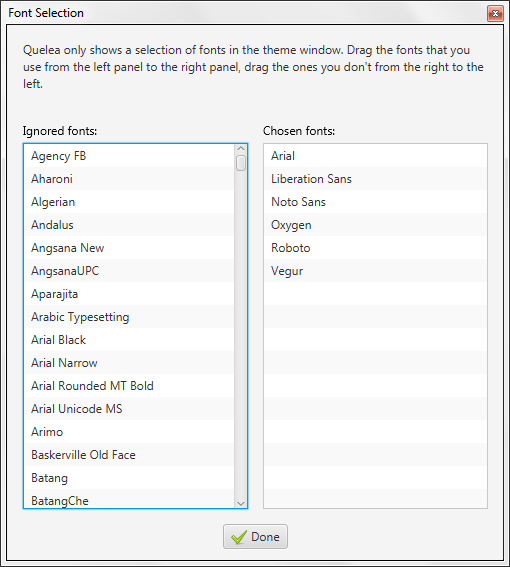Image resolution: width=510 pixels, height=567 pixels.
Task: Click the Done button with green checkmark
Action: (255, 537)
